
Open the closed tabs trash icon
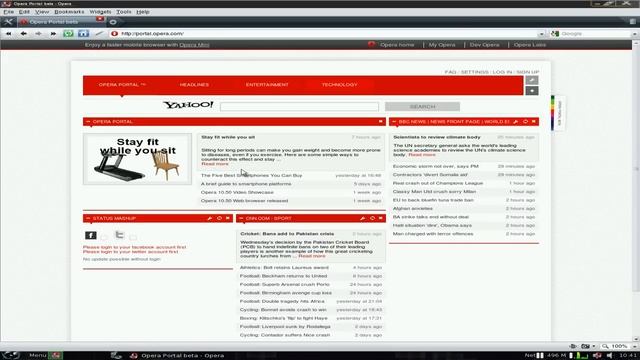point(632,22)
